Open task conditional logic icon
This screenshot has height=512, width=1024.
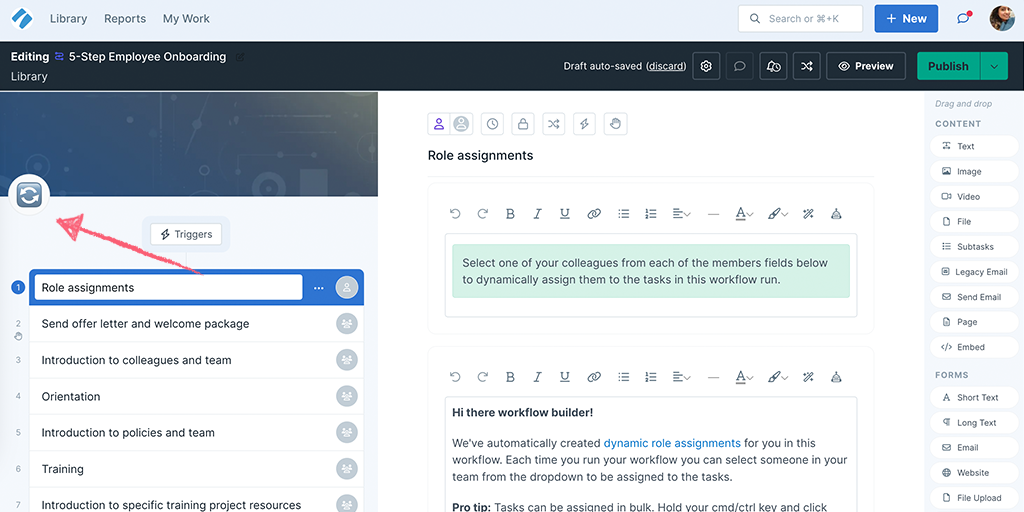tap(554, 123)
